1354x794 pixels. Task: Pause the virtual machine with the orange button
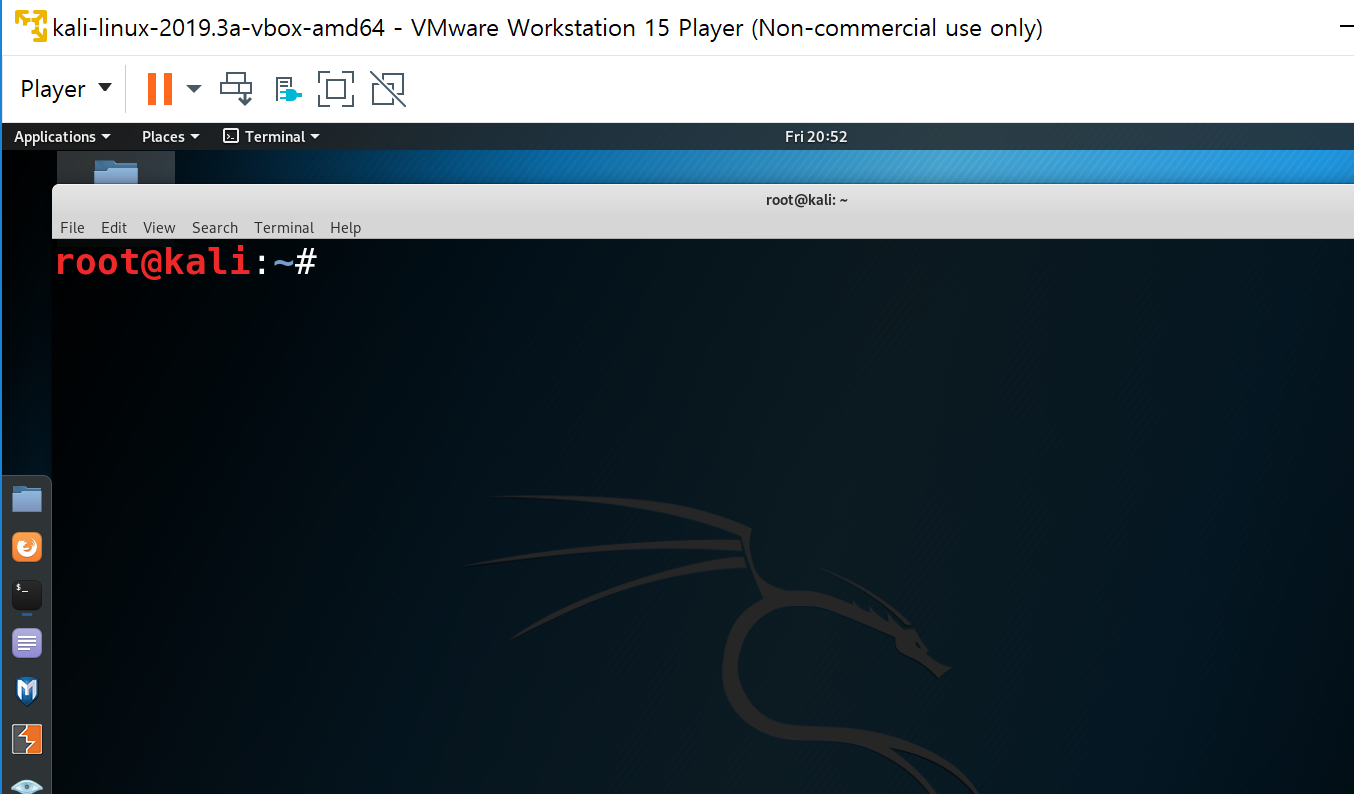[x=159, y=89]
